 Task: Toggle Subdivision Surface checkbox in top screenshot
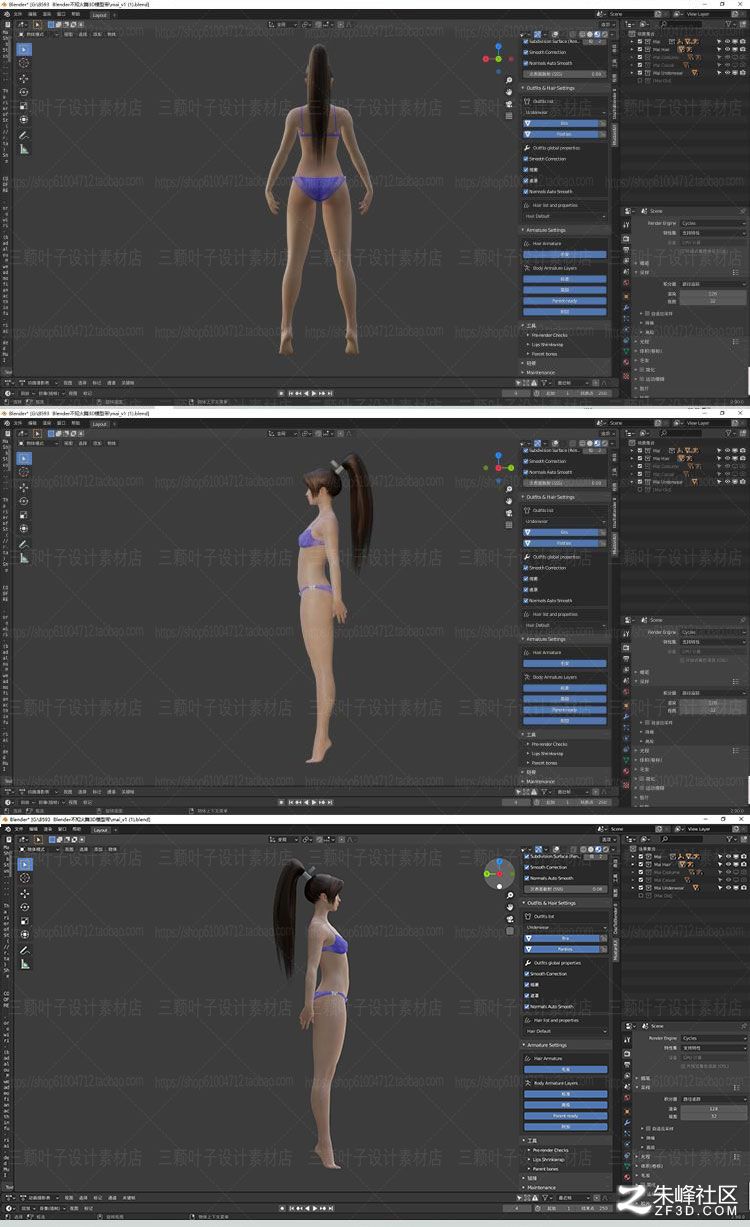coord(526,41)
